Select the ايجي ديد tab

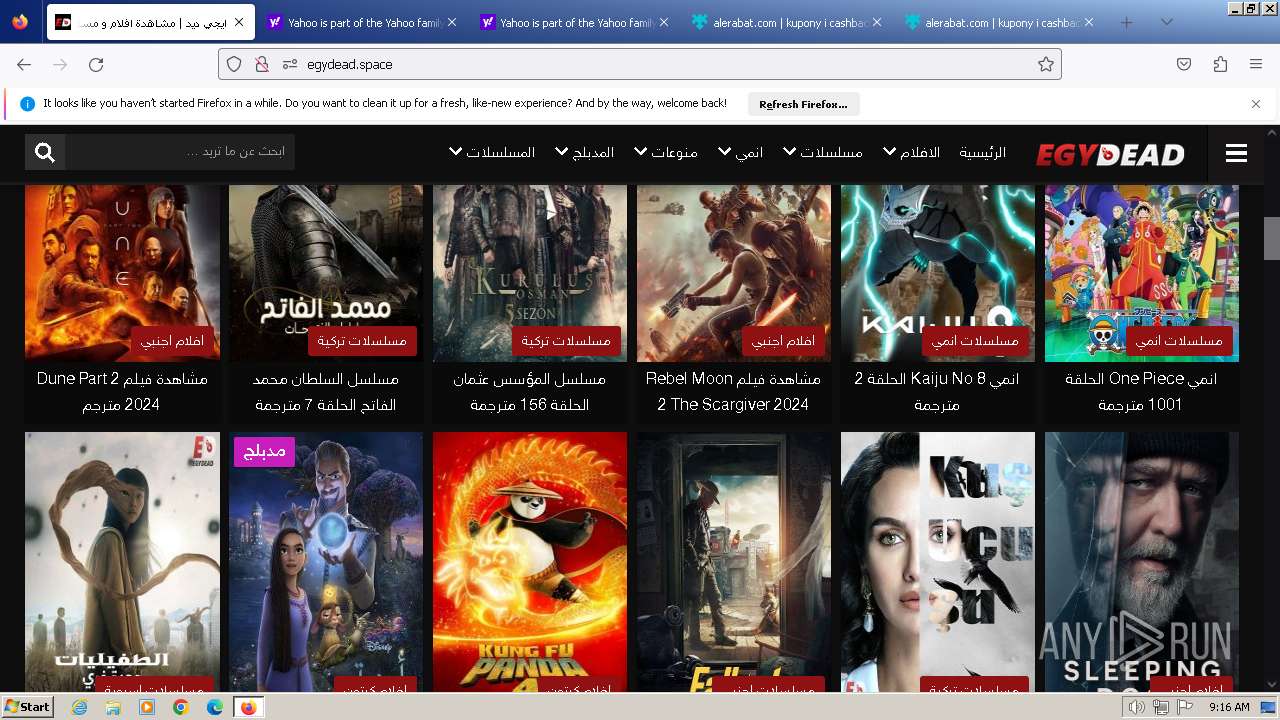pos(150,22)
